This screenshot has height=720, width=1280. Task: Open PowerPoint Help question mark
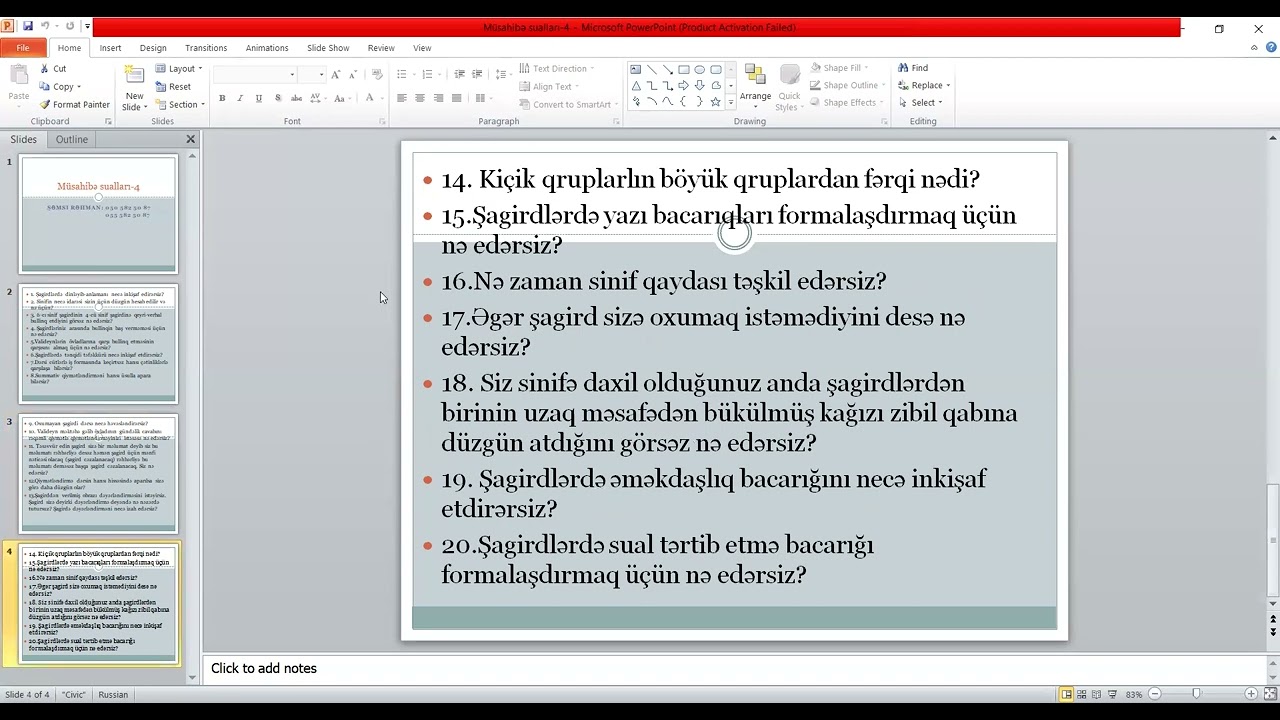[x=1270, y=47]
